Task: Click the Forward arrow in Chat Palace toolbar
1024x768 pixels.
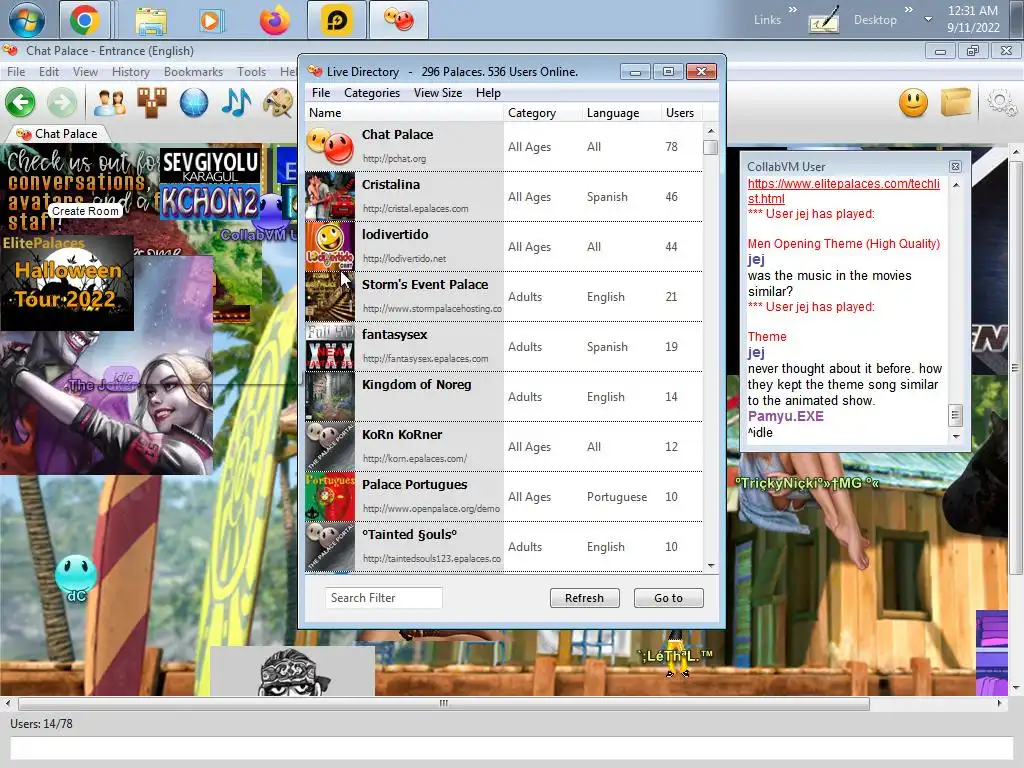Action: point(62,103)
